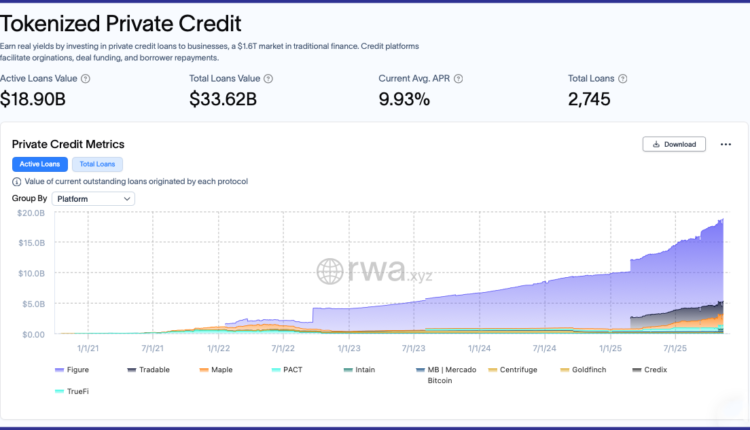Switch to the Active Loans tab
The image size is (750, 430).
39,164
